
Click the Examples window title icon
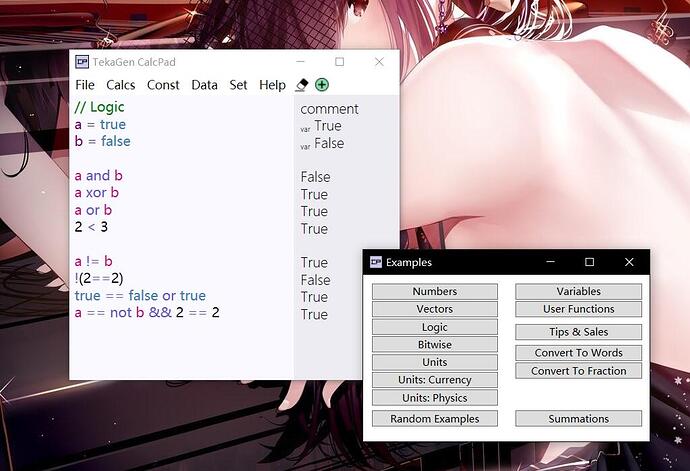pyautogui.click(x=375, y=262)
